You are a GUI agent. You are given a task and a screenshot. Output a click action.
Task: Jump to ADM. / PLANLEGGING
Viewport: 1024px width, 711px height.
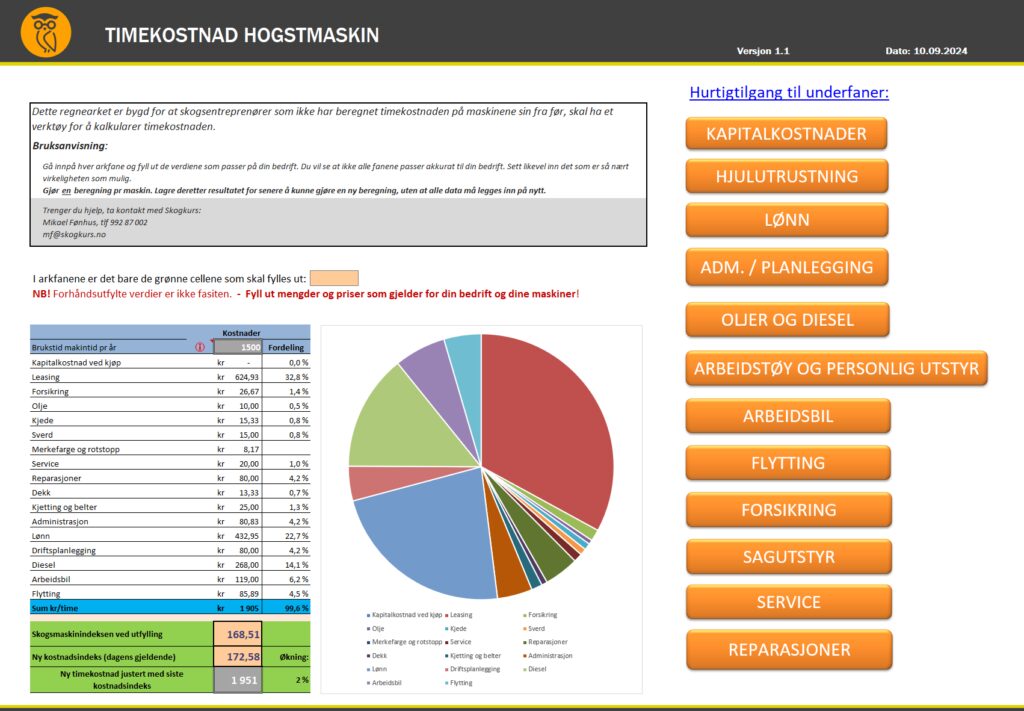[x=786, y=267]
